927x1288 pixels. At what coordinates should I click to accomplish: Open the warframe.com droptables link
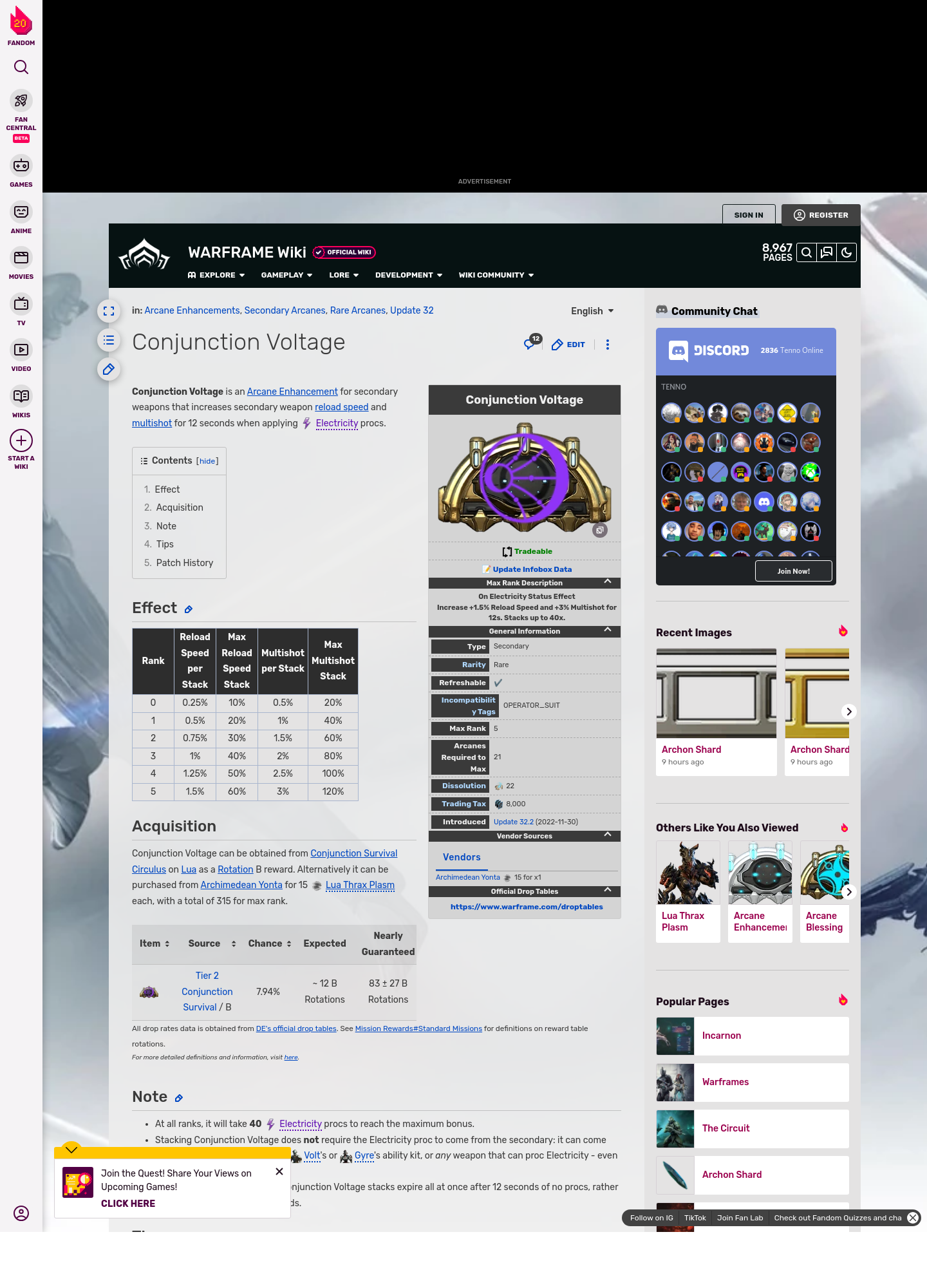527,907
